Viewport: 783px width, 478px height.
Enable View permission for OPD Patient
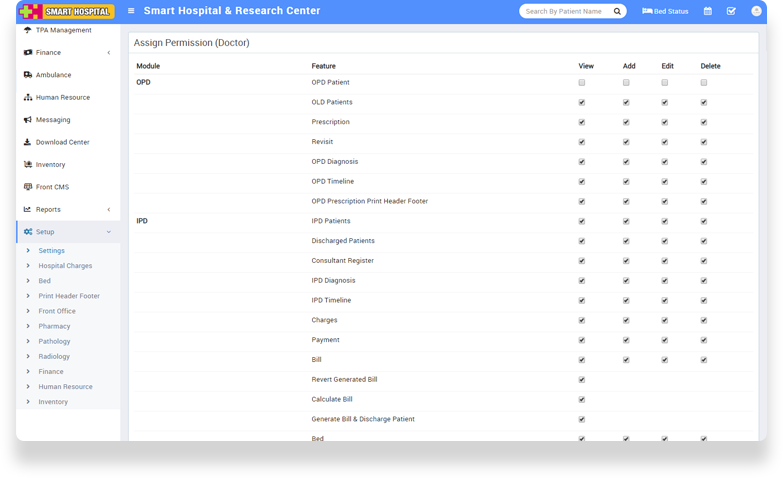click(582, 82)
